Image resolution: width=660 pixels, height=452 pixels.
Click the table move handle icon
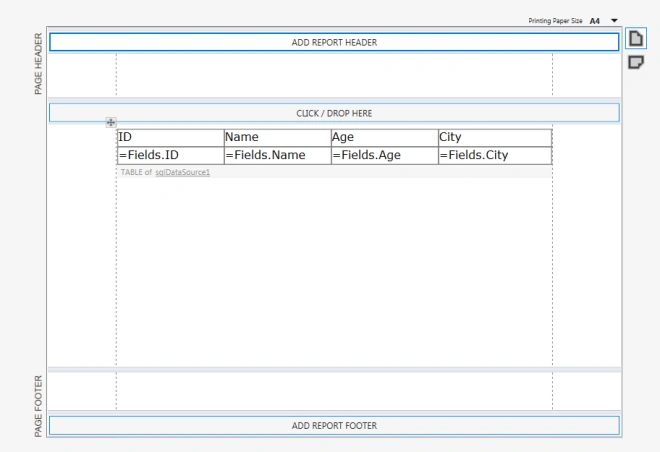click(111, 122)
